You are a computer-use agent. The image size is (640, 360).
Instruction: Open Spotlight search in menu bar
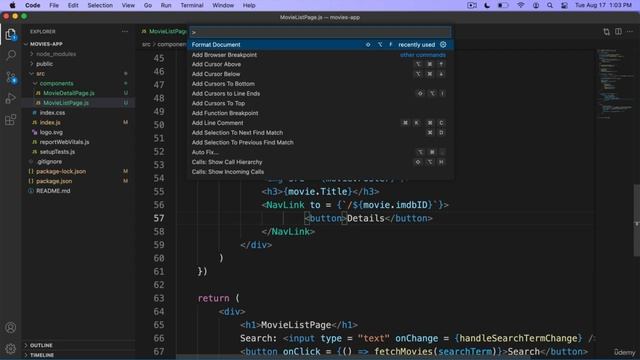point(550,5)
